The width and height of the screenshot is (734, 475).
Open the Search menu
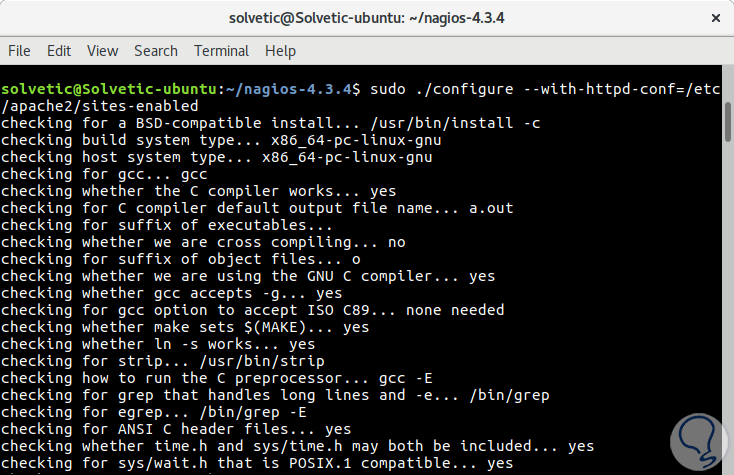click(155, 50)
